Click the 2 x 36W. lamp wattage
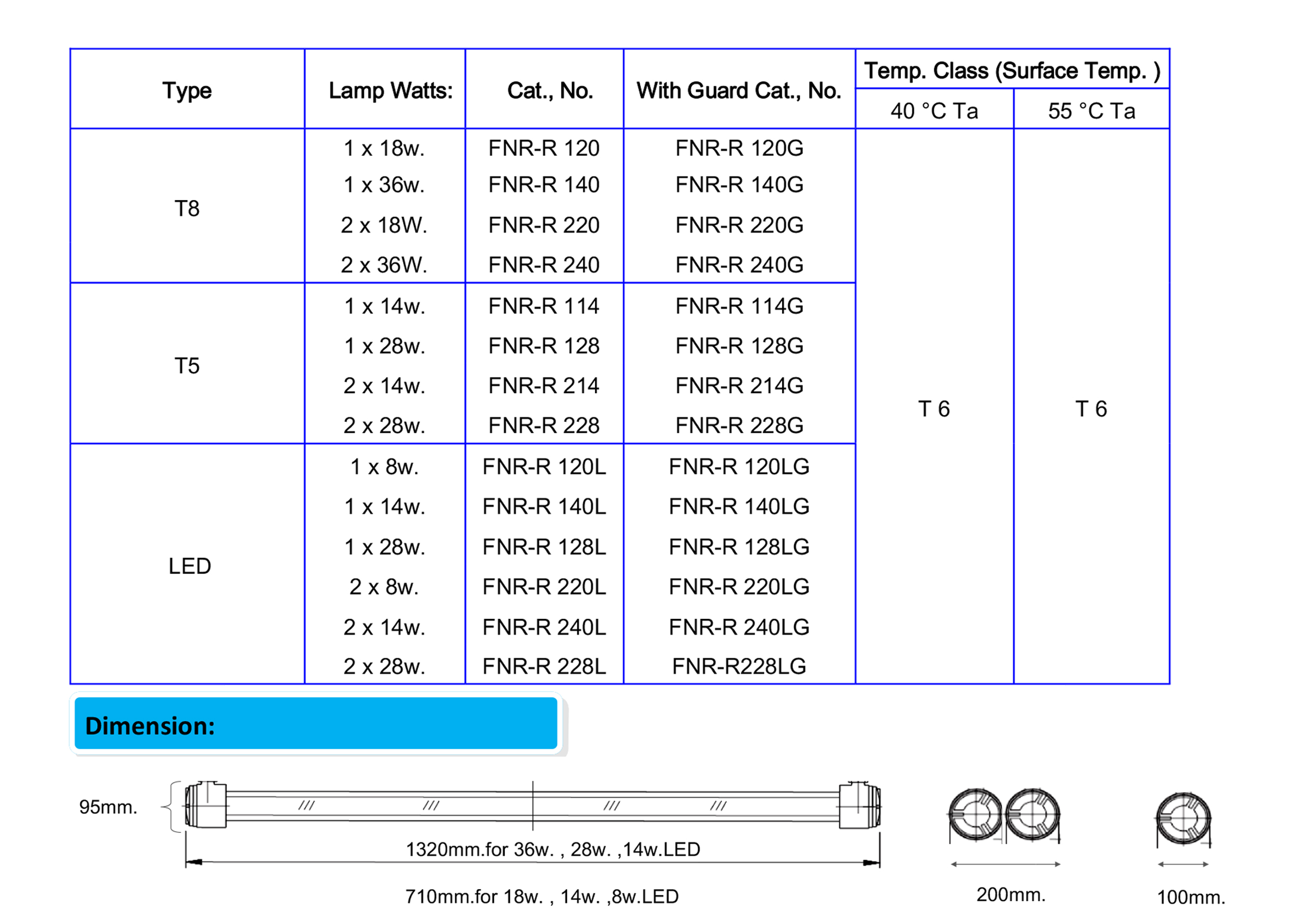The image size is (1293, 924). click(x=384, y=264)
